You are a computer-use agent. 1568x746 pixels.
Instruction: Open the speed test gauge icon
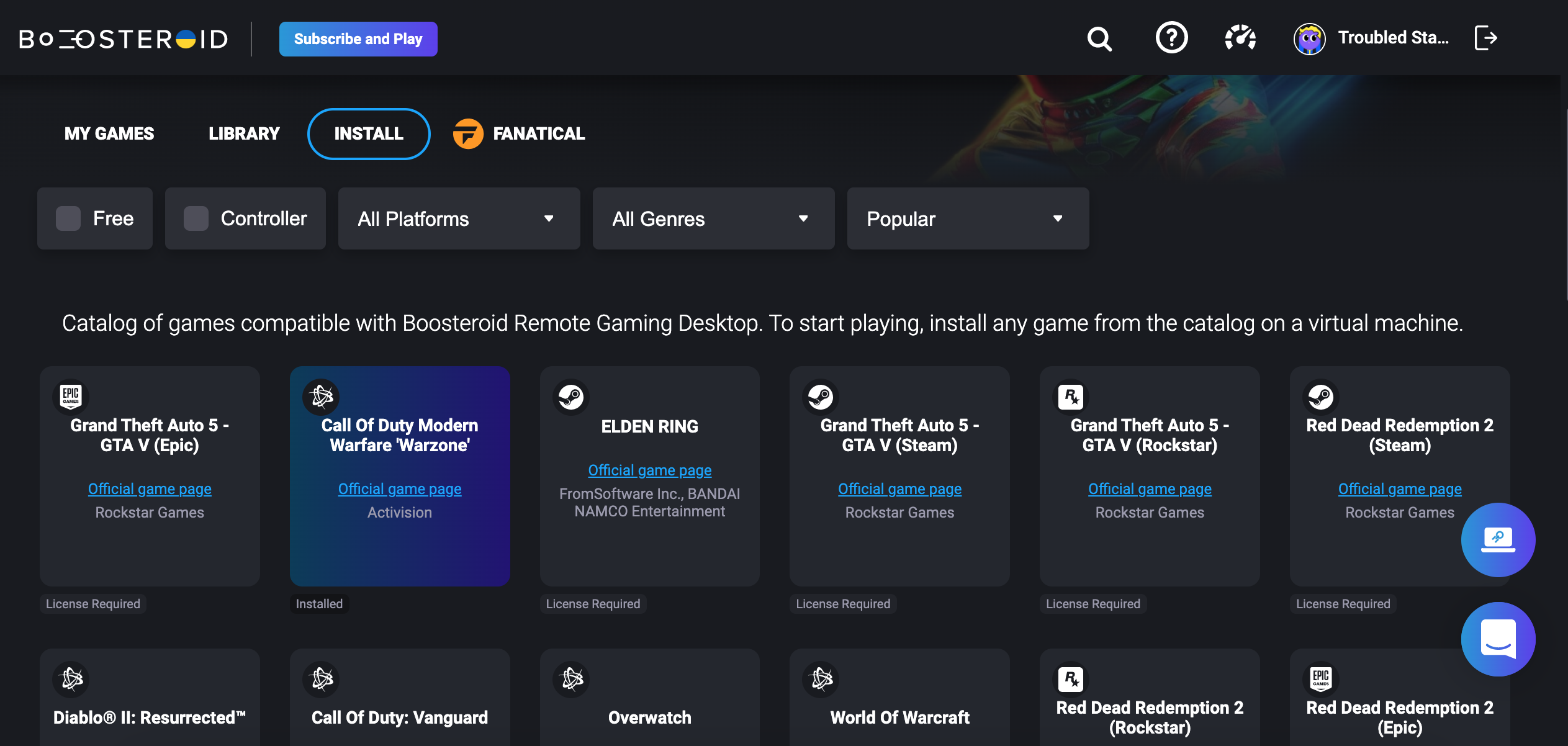pyautogui.click(x=1240, y=38)
